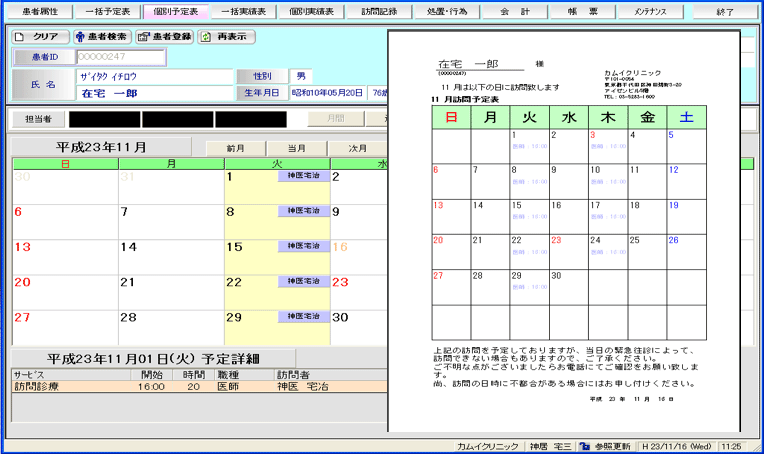Select the 個別予定表 tab
764x454 pixels.
point(176,12)
